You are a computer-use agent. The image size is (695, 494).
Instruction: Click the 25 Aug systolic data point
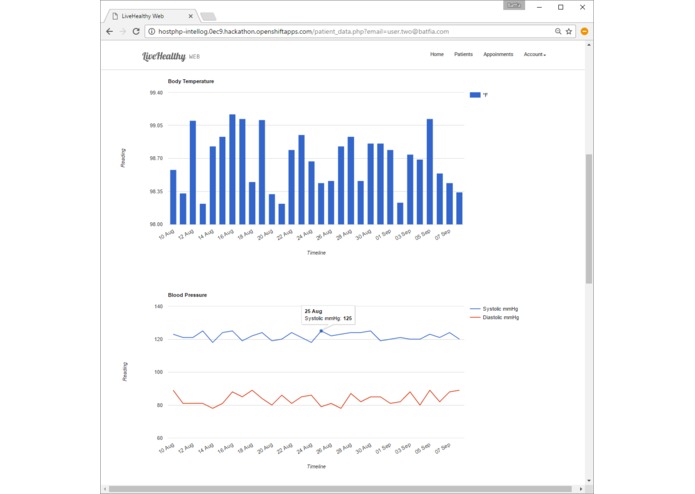[321, 331]
